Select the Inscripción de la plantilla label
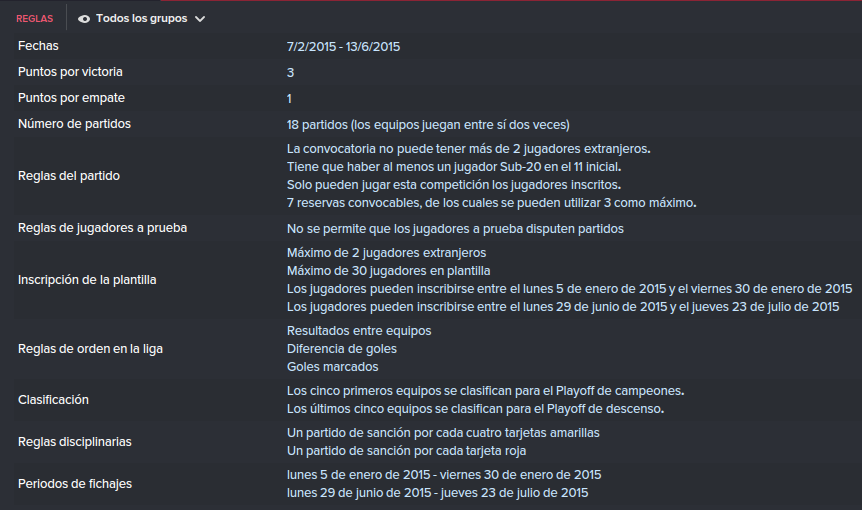Image resolution: width=862 pixels, height=510 pixels. pyautogui.click(x=87, y=280)
